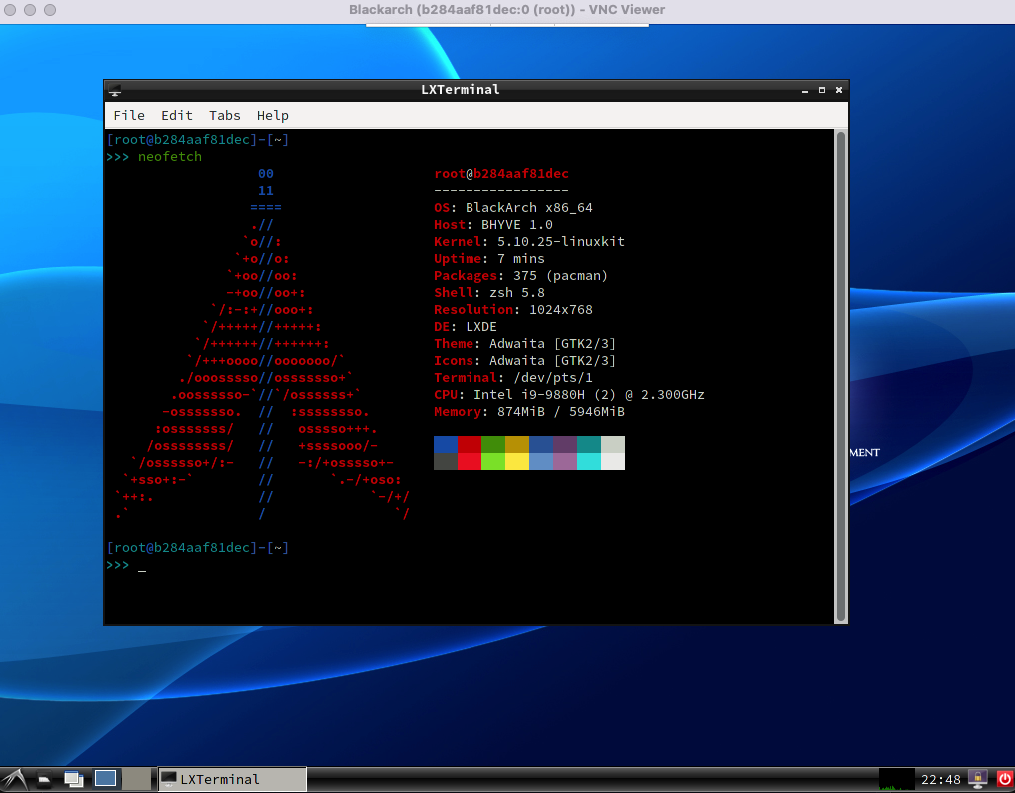Viewport: 1015px width, 793px height.
Task: Click the 22:48 clock in the taskbar
Action: (941, 779)
